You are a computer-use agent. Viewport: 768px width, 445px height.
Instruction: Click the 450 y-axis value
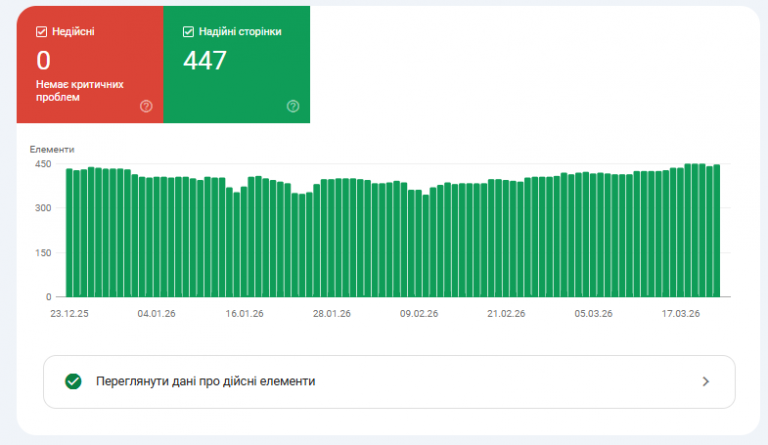[x=43, y=164]
